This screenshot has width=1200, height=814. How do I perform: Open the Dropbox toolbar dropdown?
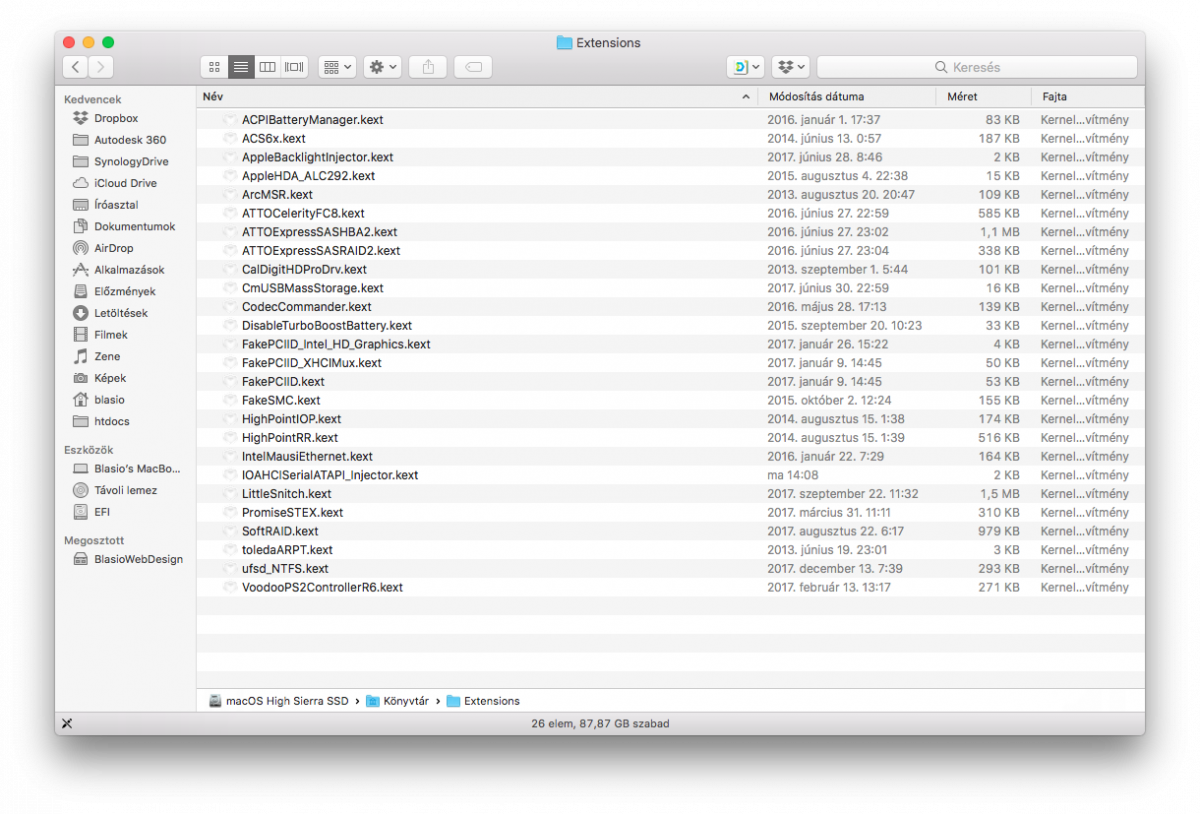790,67
